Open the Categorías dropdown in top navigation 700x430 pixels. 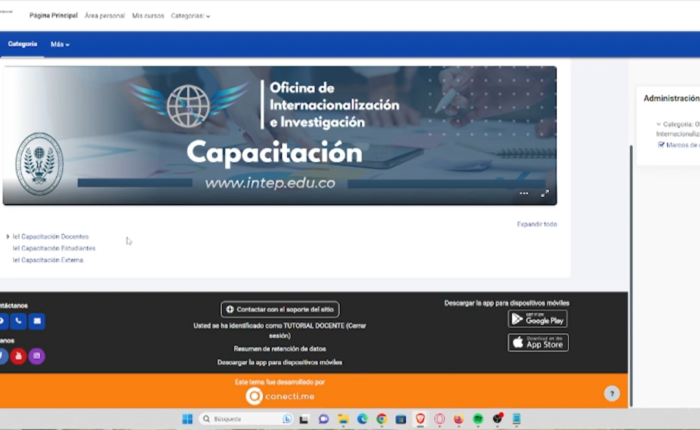click(190, 16)
